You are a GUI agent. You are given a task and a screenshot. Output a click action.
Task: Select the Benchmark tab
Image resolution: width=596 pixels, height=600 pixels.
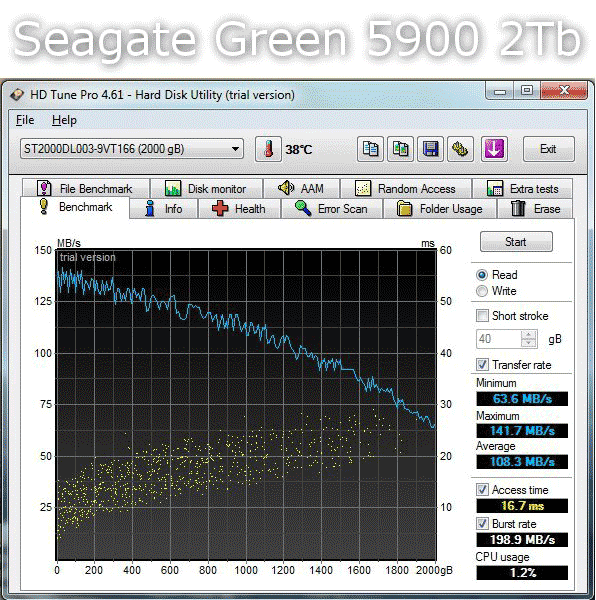[x=75, y=207]
